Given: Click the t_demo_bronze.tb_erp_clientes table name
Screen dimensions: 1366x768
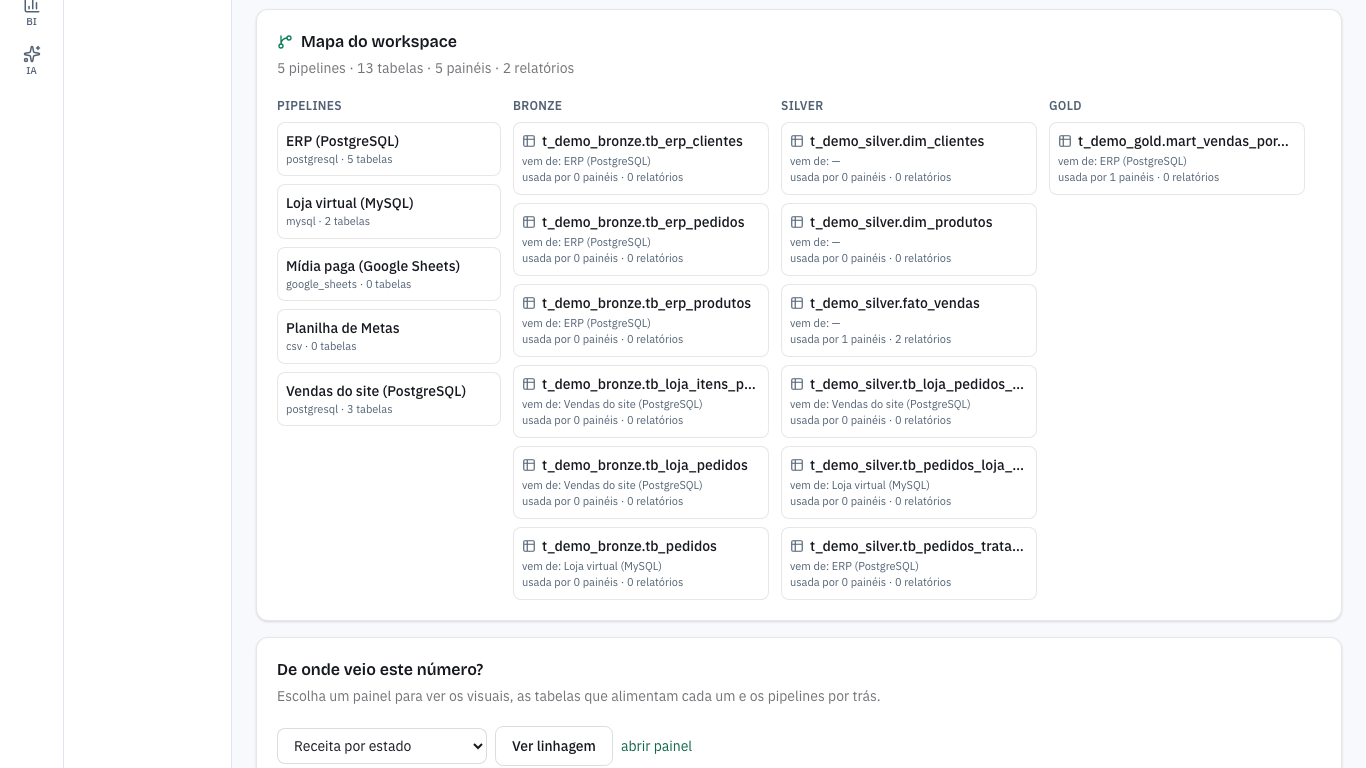Looking at the screenshot, I should pos(642,142).
